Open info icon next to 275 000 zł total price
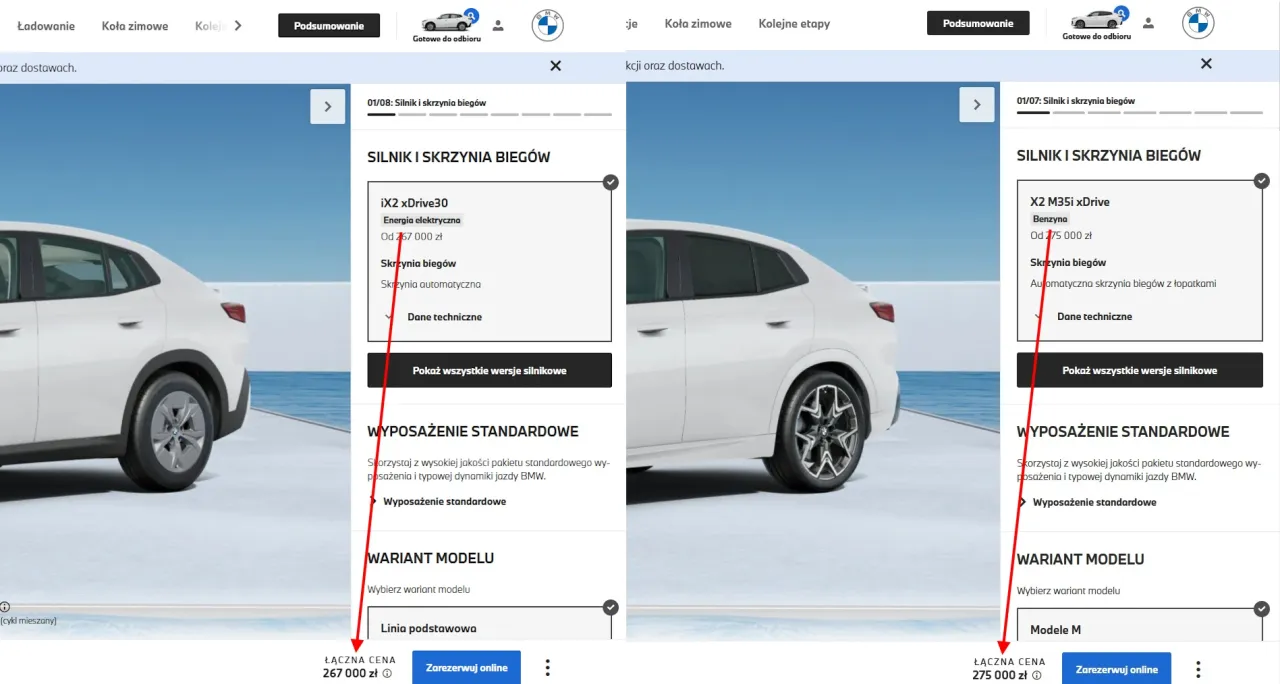1280x684 pixels. (x=1036, y=675)
